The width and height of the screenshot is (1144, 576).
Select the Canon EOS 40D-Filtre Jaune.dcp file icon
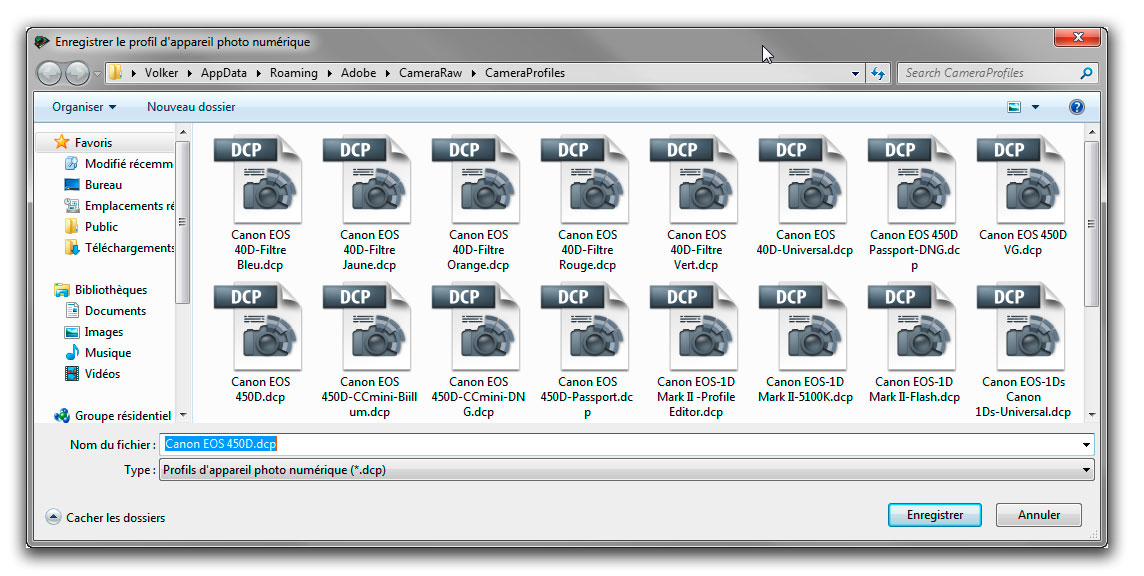(369, 180)
